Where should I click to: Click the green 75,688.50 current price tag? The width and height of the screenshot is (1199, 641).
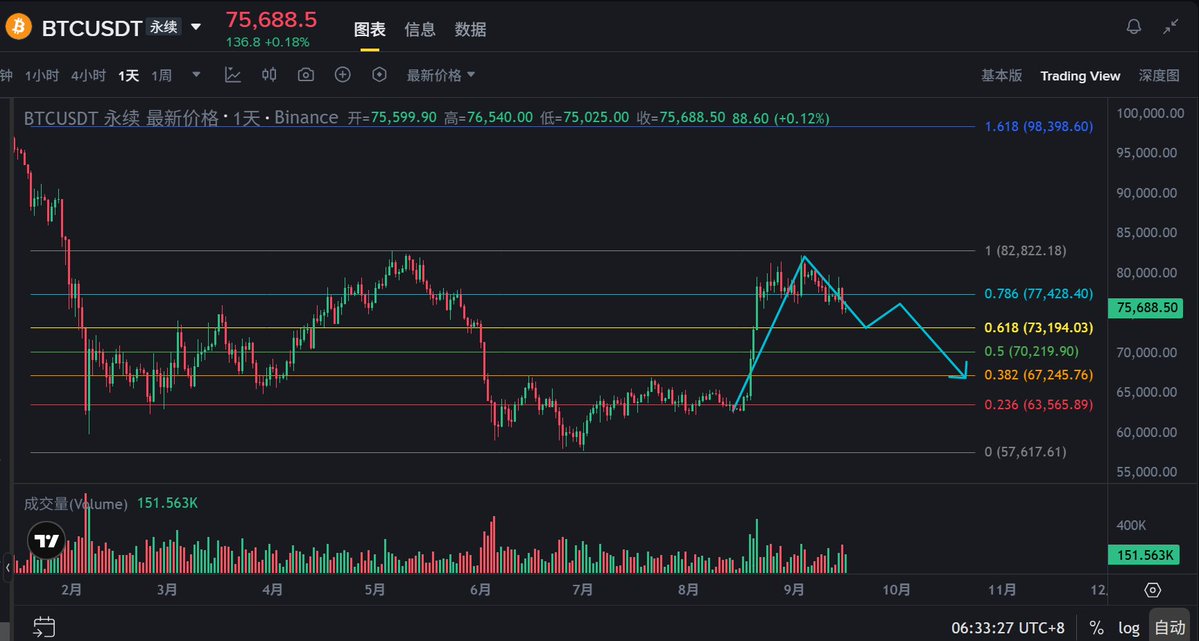coord(1144,307)
